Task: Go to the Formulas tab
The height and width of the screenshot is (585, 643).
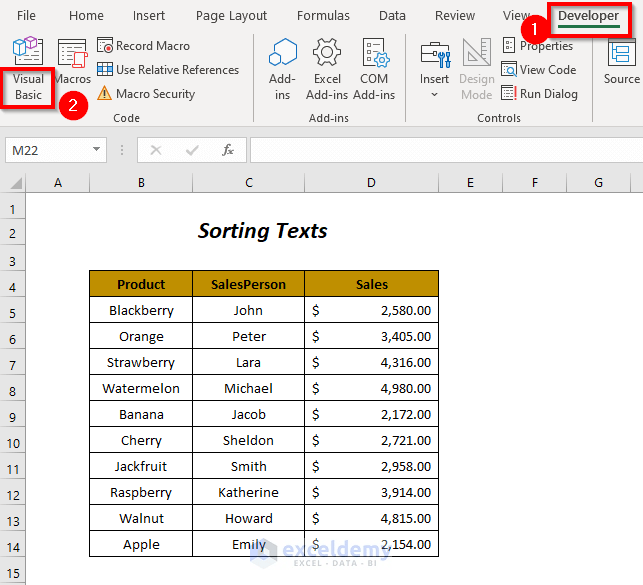Action: tap(323, 16)
